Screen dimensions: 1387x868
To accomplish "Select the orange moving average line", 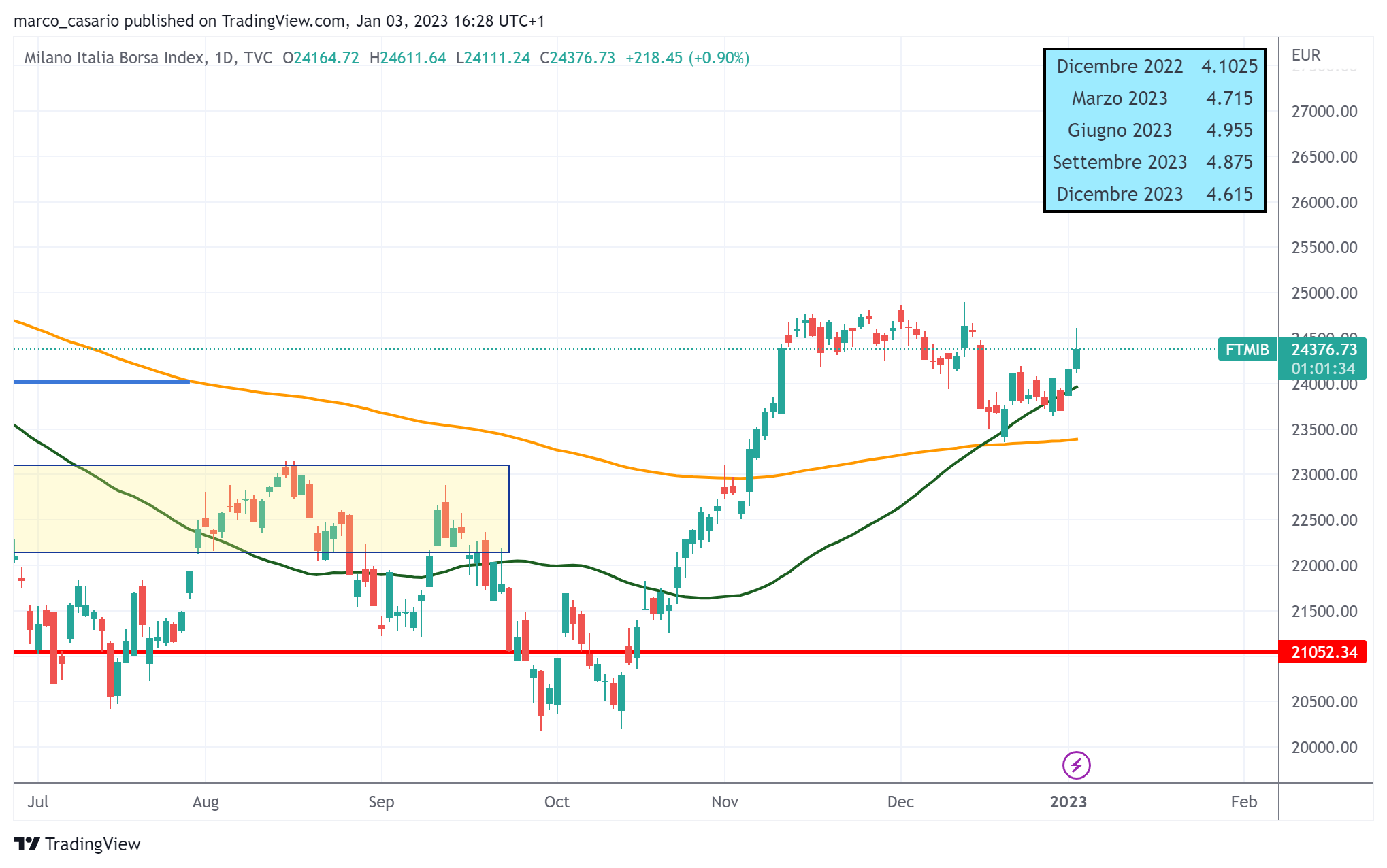I will (408, 418).
